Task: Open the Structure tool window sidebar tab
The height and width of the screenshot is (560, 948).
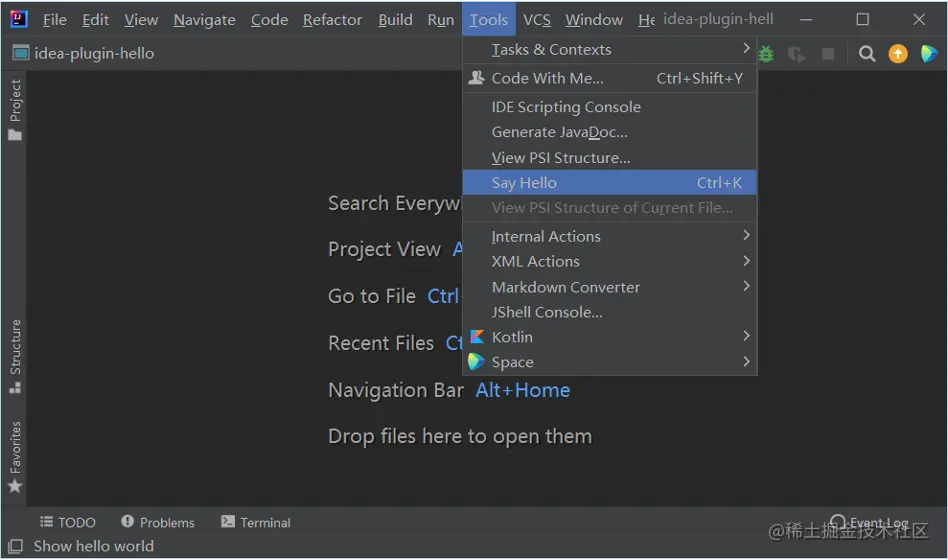Action: (15, 356)
